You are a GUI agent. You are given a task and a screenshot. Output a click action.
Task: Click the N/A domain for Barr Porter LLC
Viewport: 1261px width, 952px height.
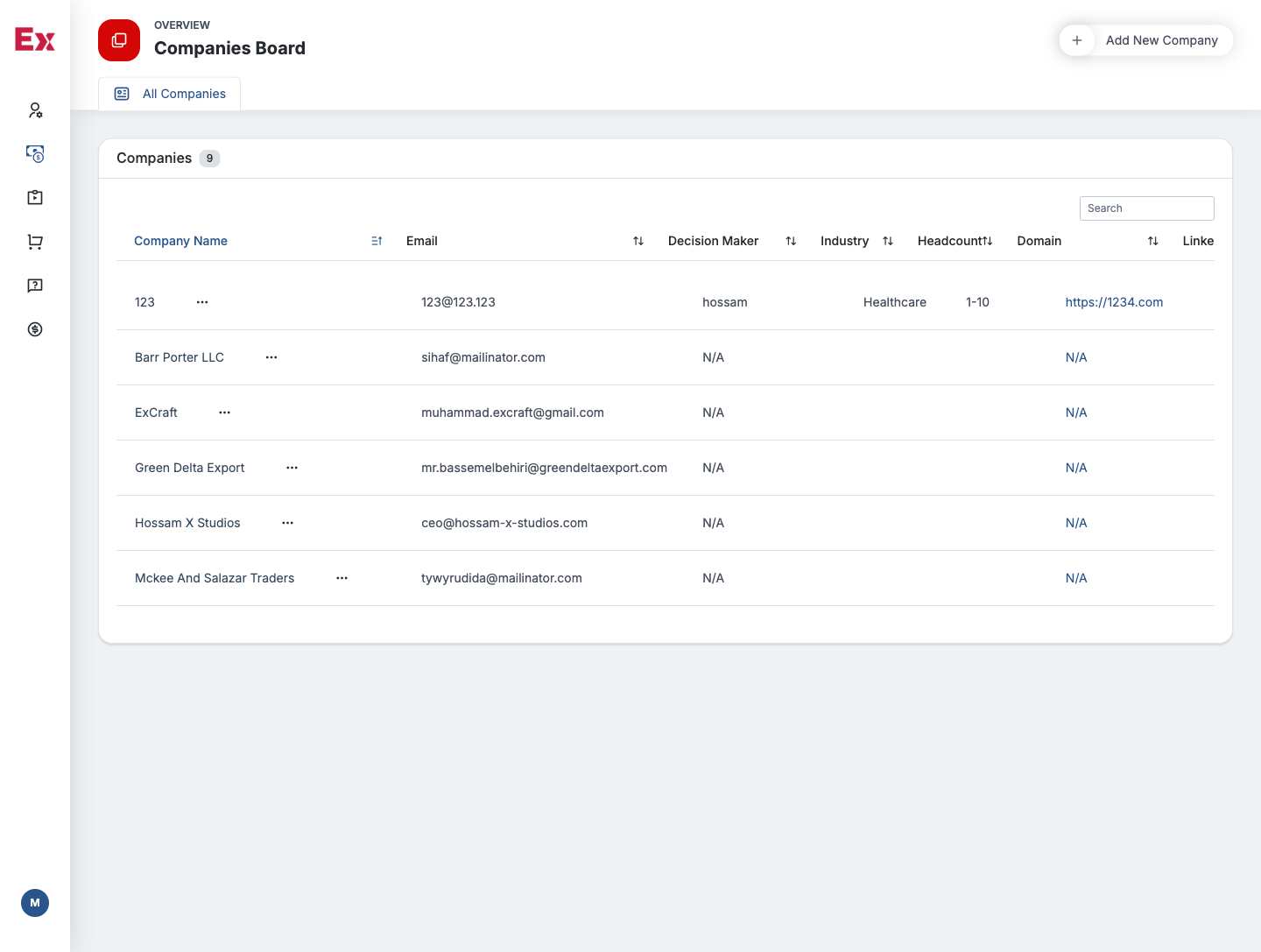point(1076,357)
